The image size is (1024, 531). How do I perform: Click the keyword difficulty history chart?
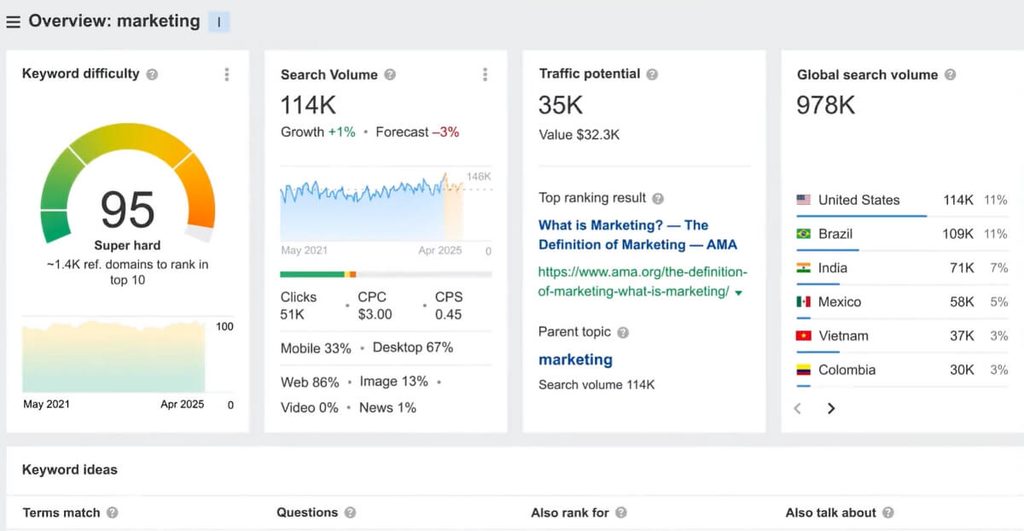(x=114, y=357)
